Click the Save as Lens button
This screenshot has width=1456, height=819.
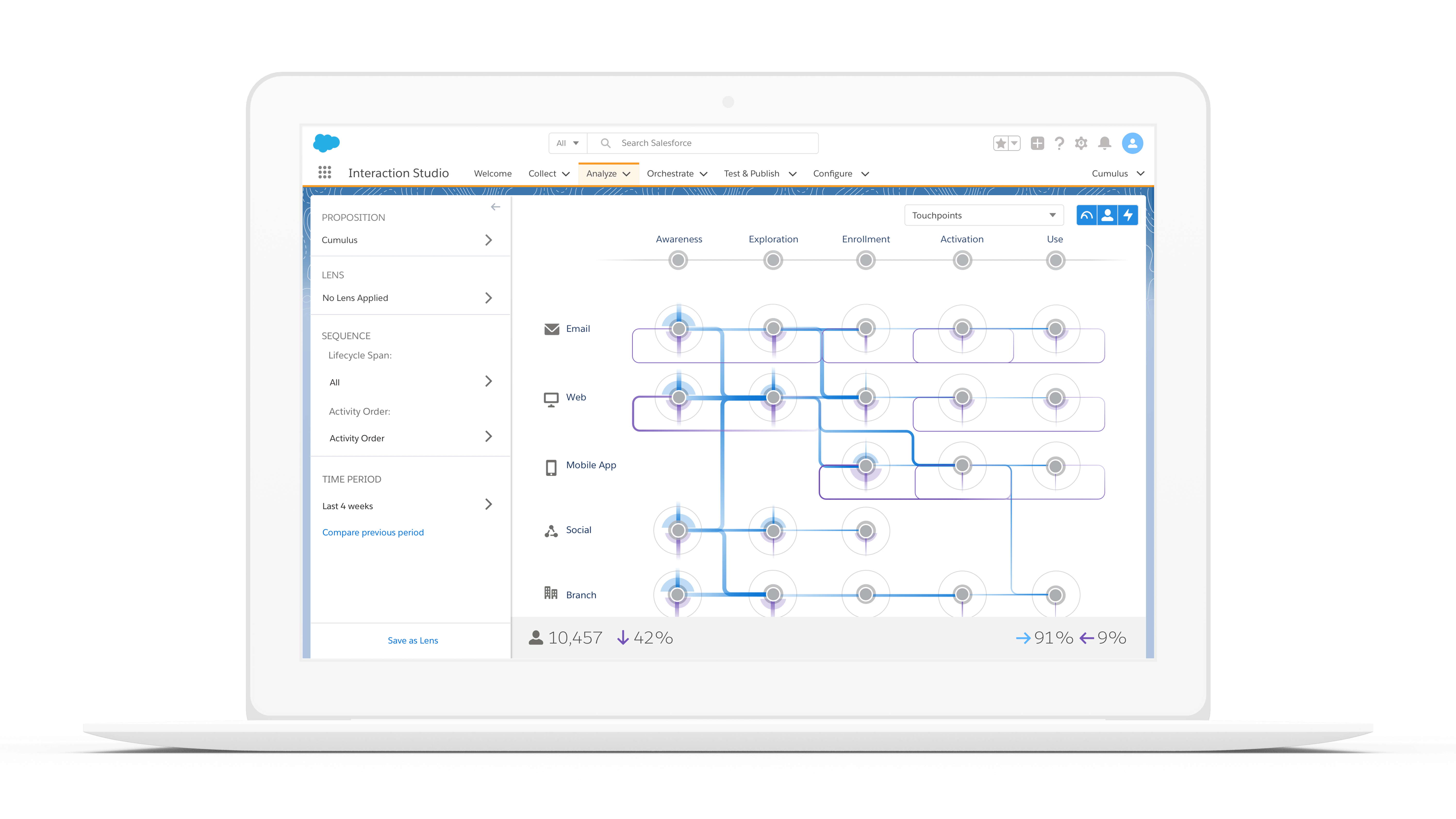click(413, 640)
